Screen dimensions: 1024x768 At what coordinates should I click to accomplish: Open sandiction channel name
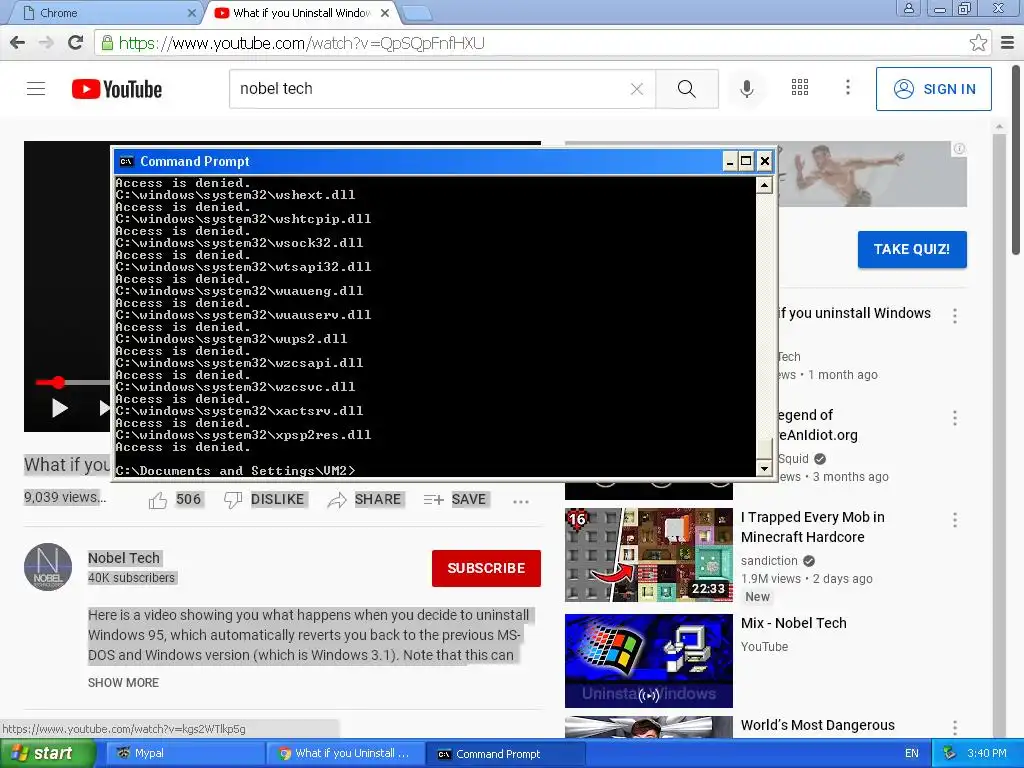coord(769,560)
